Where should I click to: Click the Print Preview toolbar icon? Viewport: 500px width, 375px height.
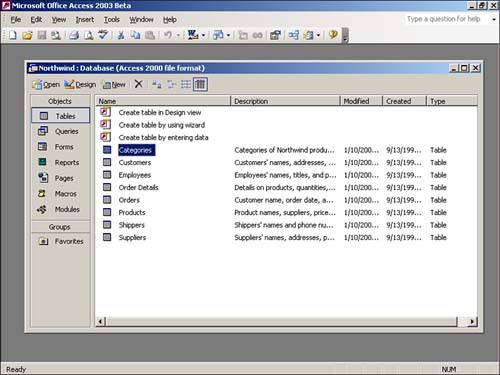click(x=88, y=35)
